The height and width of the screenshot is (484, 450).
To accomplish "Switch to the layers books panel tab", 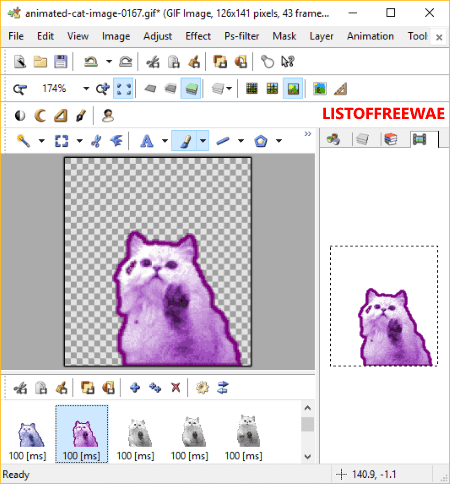I will [x=390, y=139].
